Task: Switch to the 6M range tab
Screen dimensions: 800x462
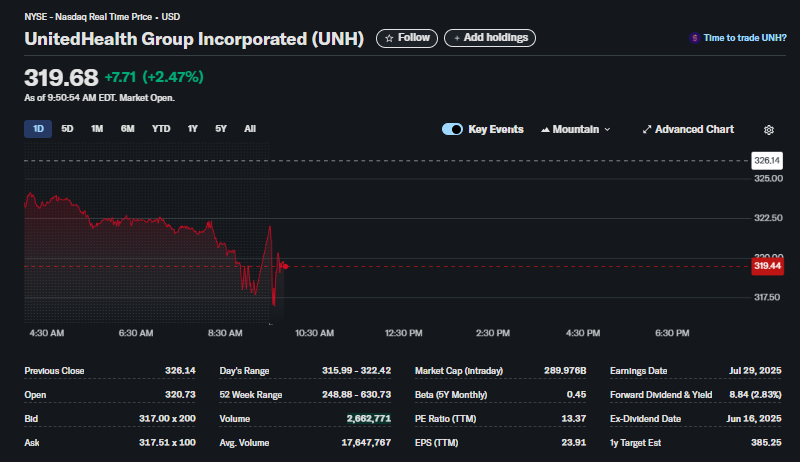Action: [x=128, y=129]
